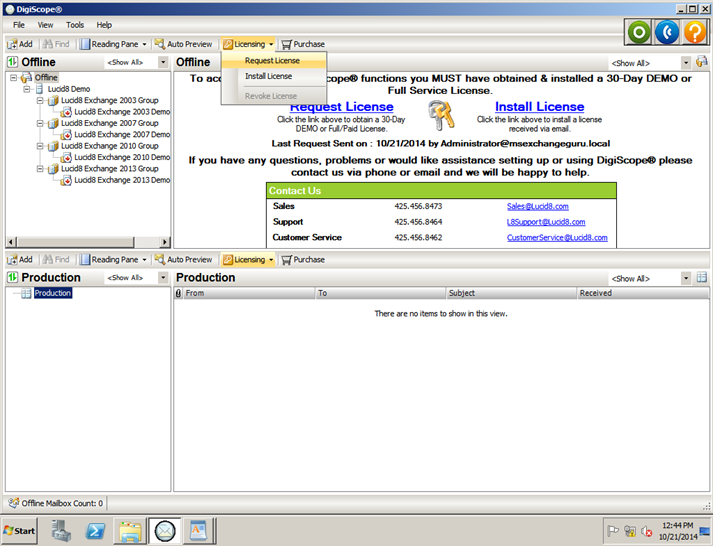Open Windows Explorer from the taskbar

click(130, 531)
